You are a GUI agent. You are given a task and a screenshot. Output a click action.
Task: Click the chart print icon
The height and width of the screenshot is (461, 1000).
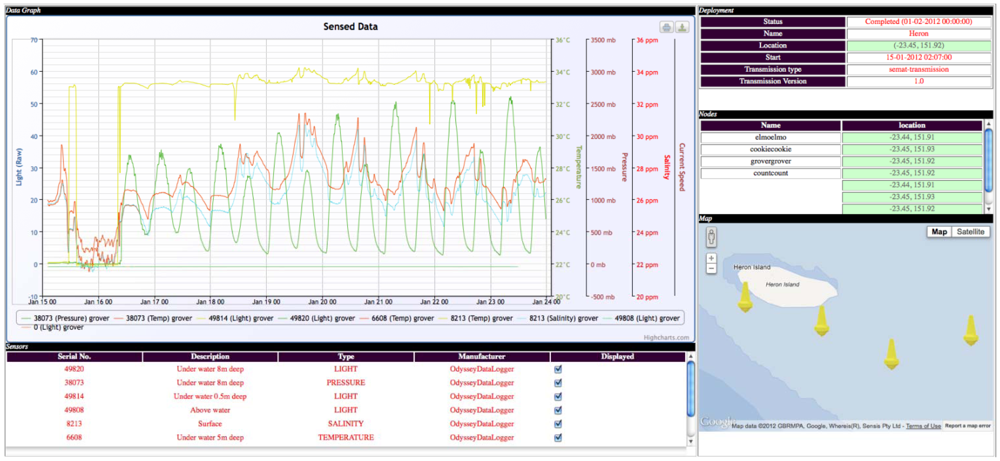[666, 27]
